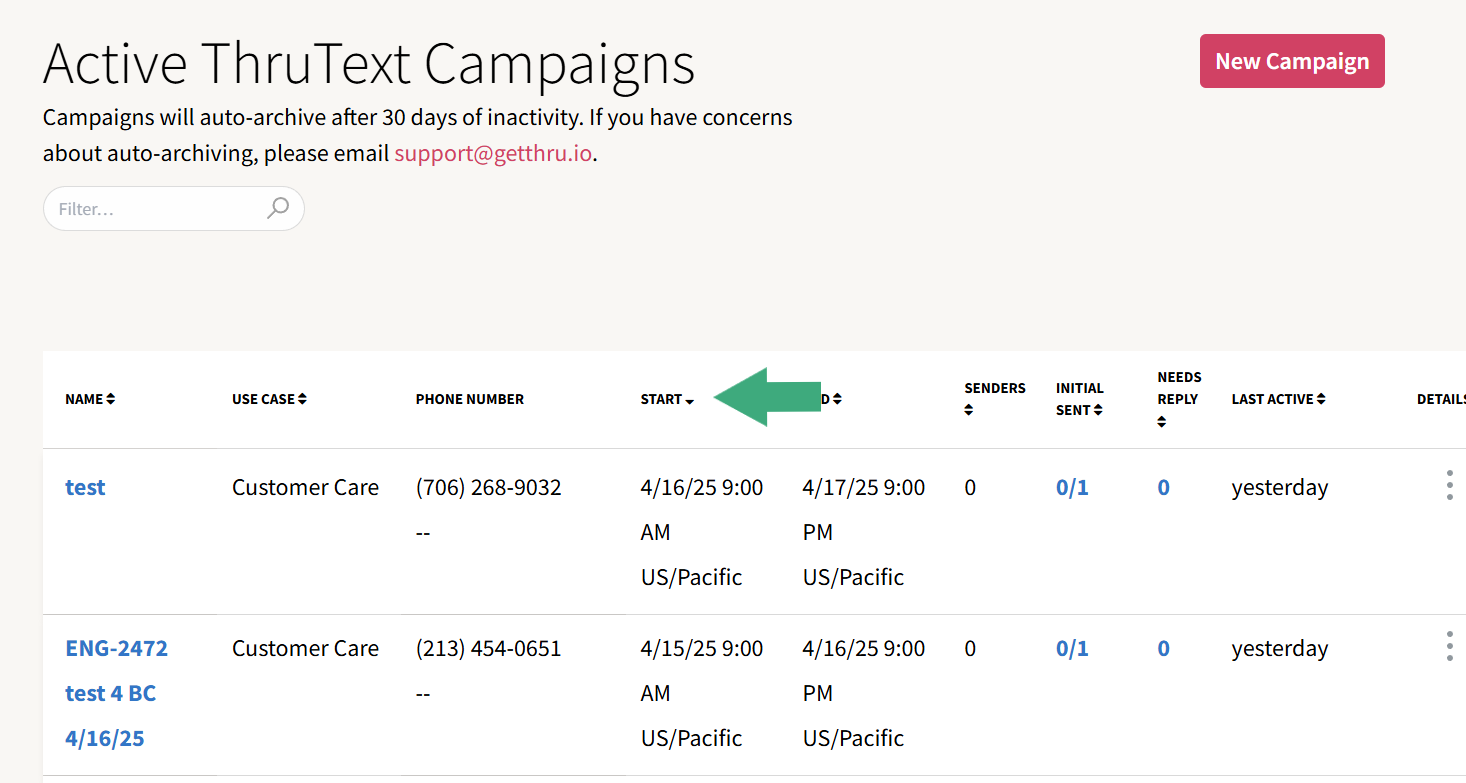The image size is (1466, 783).
Task: Select phone number (213) 454-0651
Action: click(x=489, y=648)
